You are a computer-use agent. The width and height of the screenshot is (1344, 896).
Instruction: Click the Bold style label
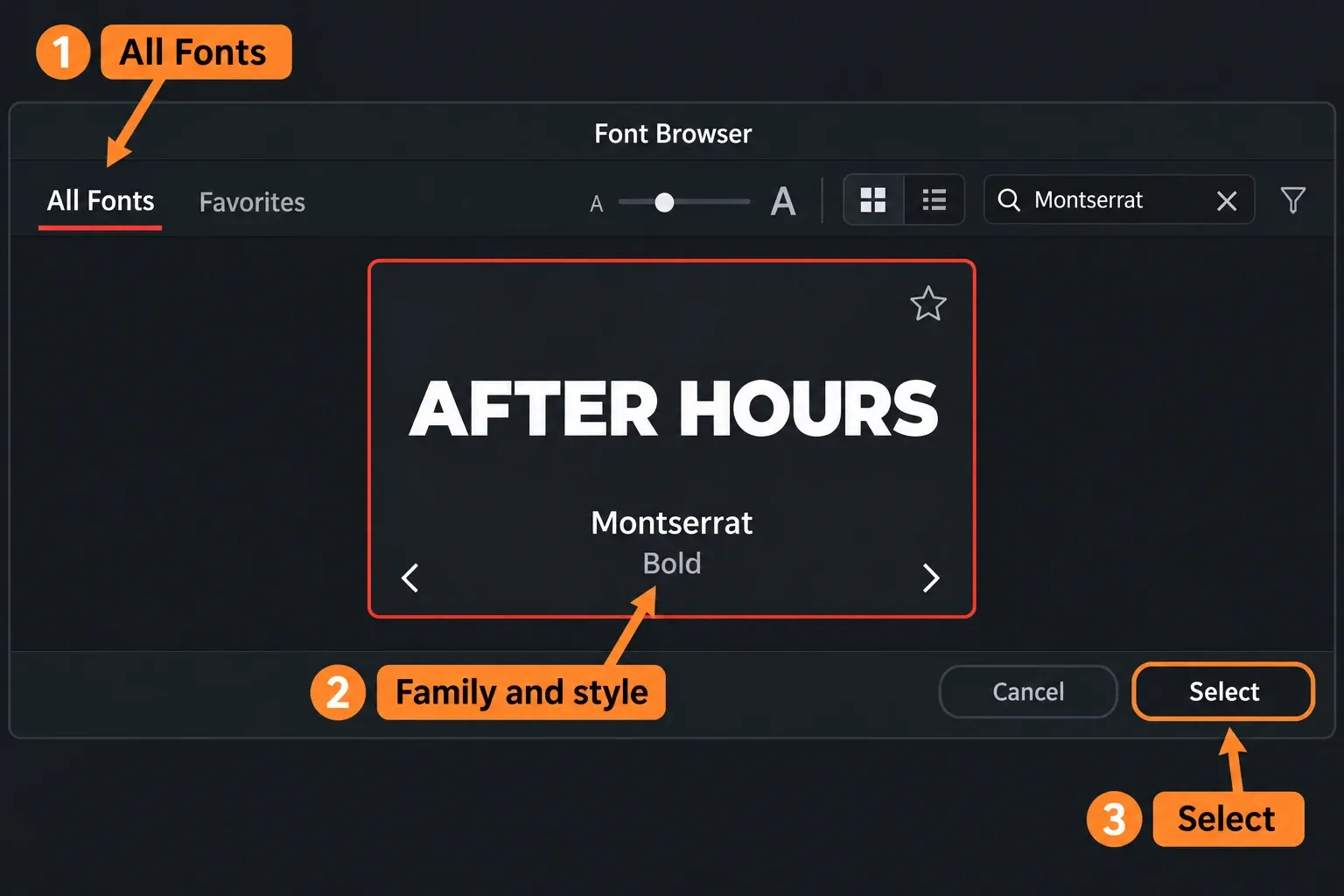[672, 563]
